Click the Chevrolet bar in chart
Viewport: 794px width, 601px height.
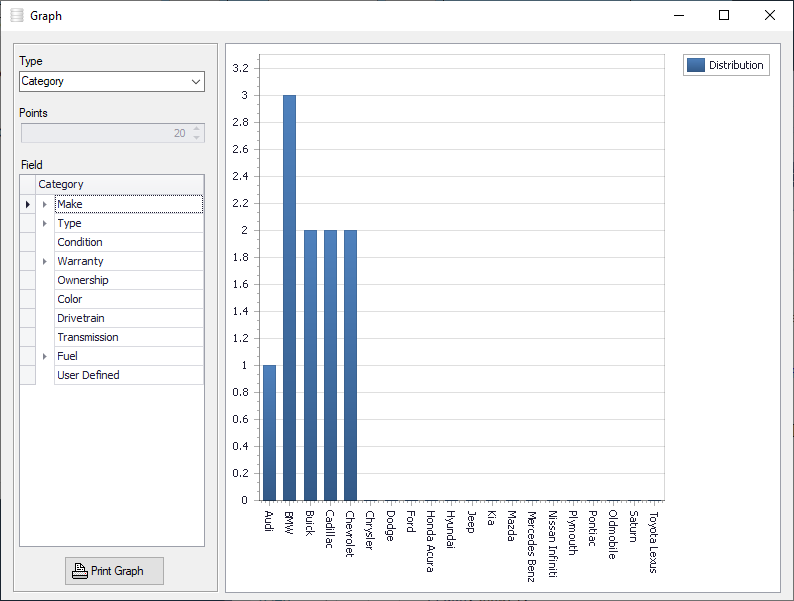point(350,366)
